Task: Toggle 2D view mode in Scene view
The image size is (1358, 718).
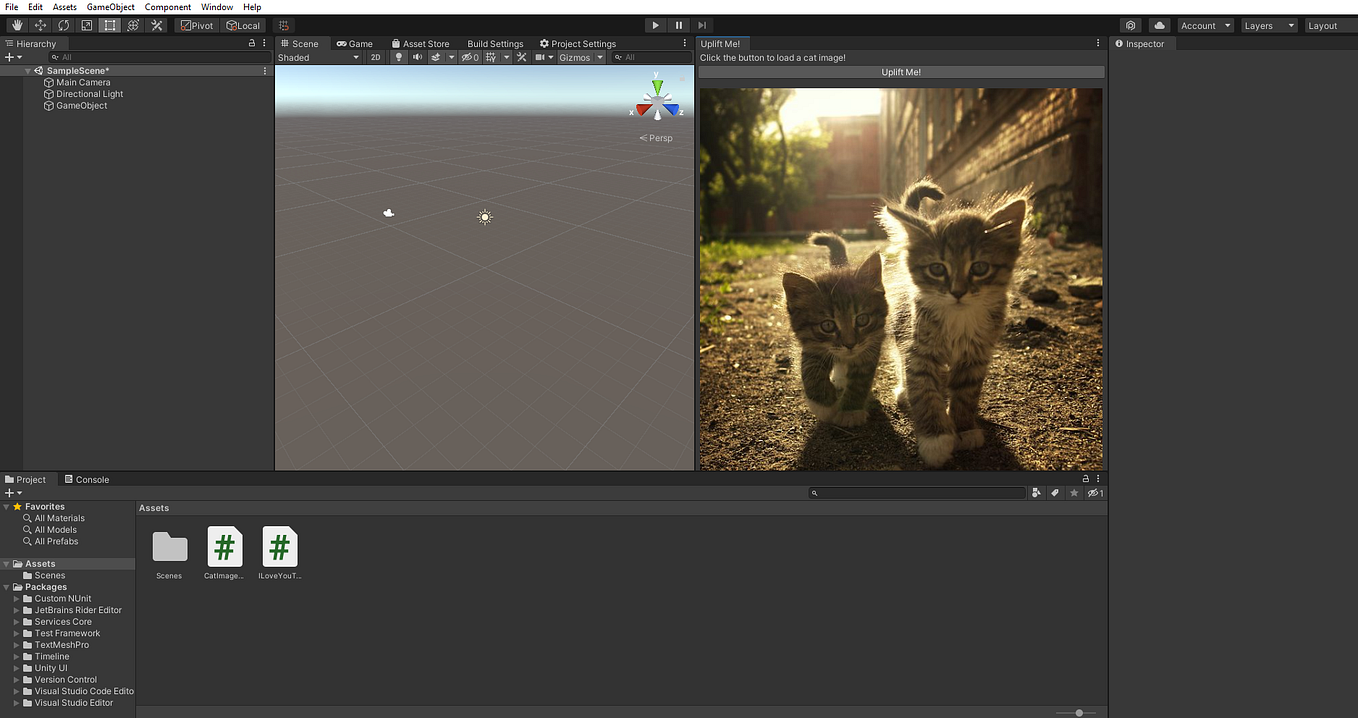Action: tap(376, 57)
